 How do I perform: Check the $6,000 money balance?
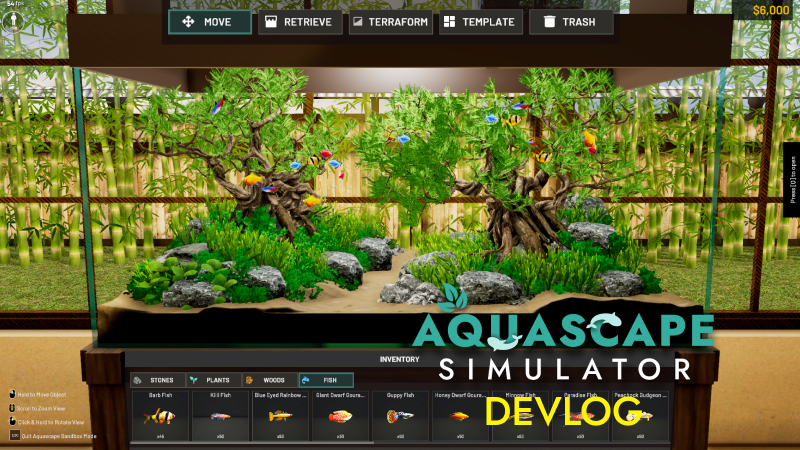[x=771, y=10]
